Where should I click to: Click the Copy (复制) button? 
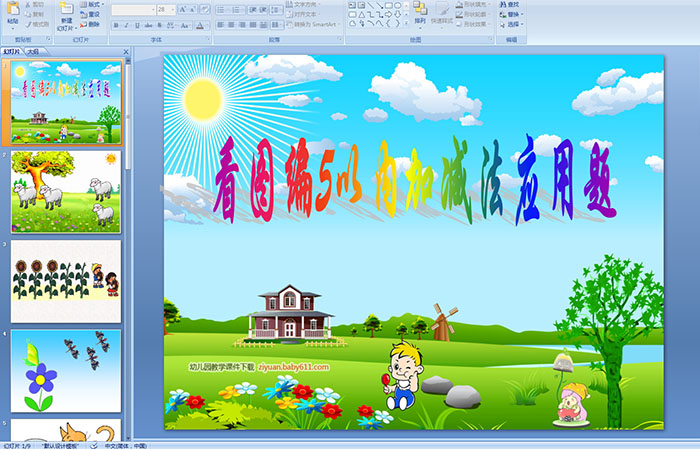pyautogui.click(x=35, y=14)
